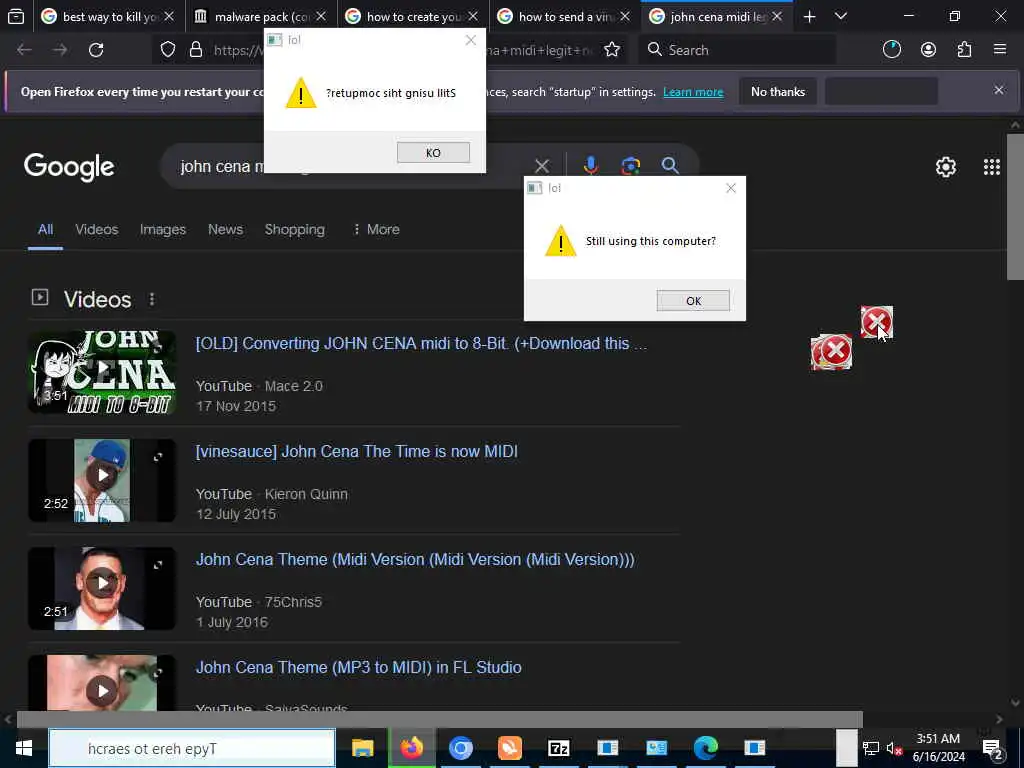The image size is (1024, 768).
Task: Bookmark this page with the star icon
Action: (612, 50)
